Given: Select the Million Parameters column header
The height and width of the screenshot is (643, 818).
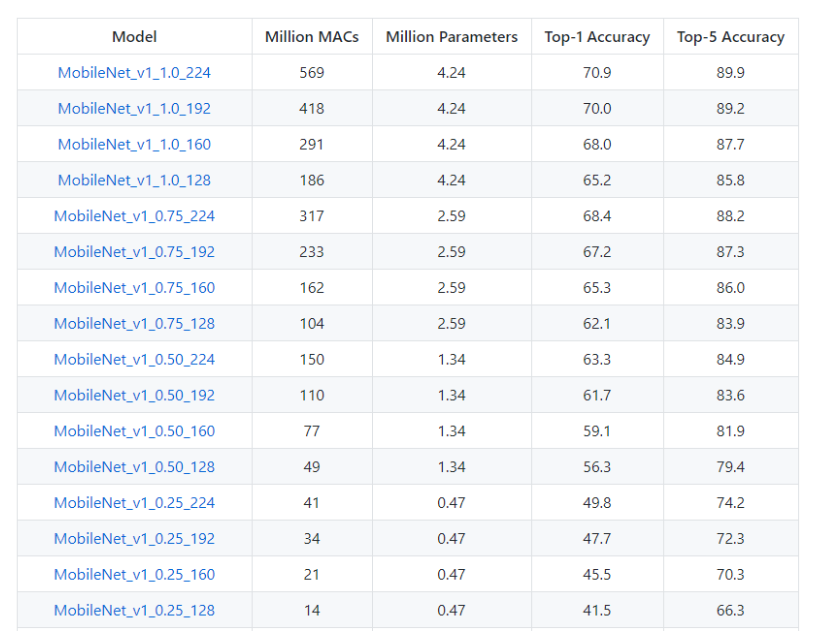Looking at the screenshot, I should (451, 37).
